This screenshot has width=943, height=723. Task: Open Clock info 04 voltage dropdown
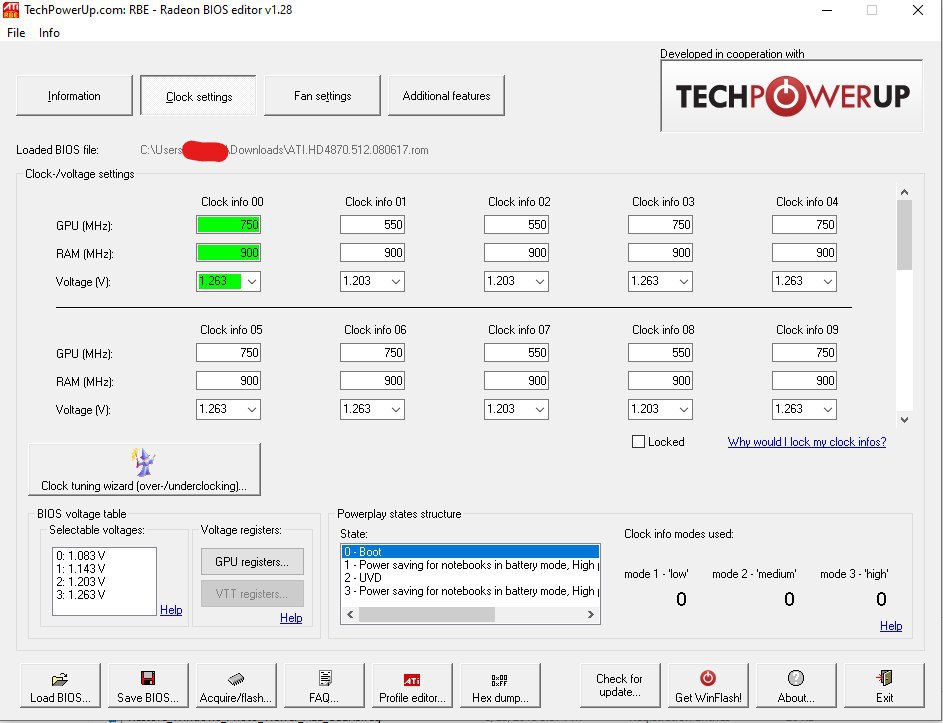(828, 282)
